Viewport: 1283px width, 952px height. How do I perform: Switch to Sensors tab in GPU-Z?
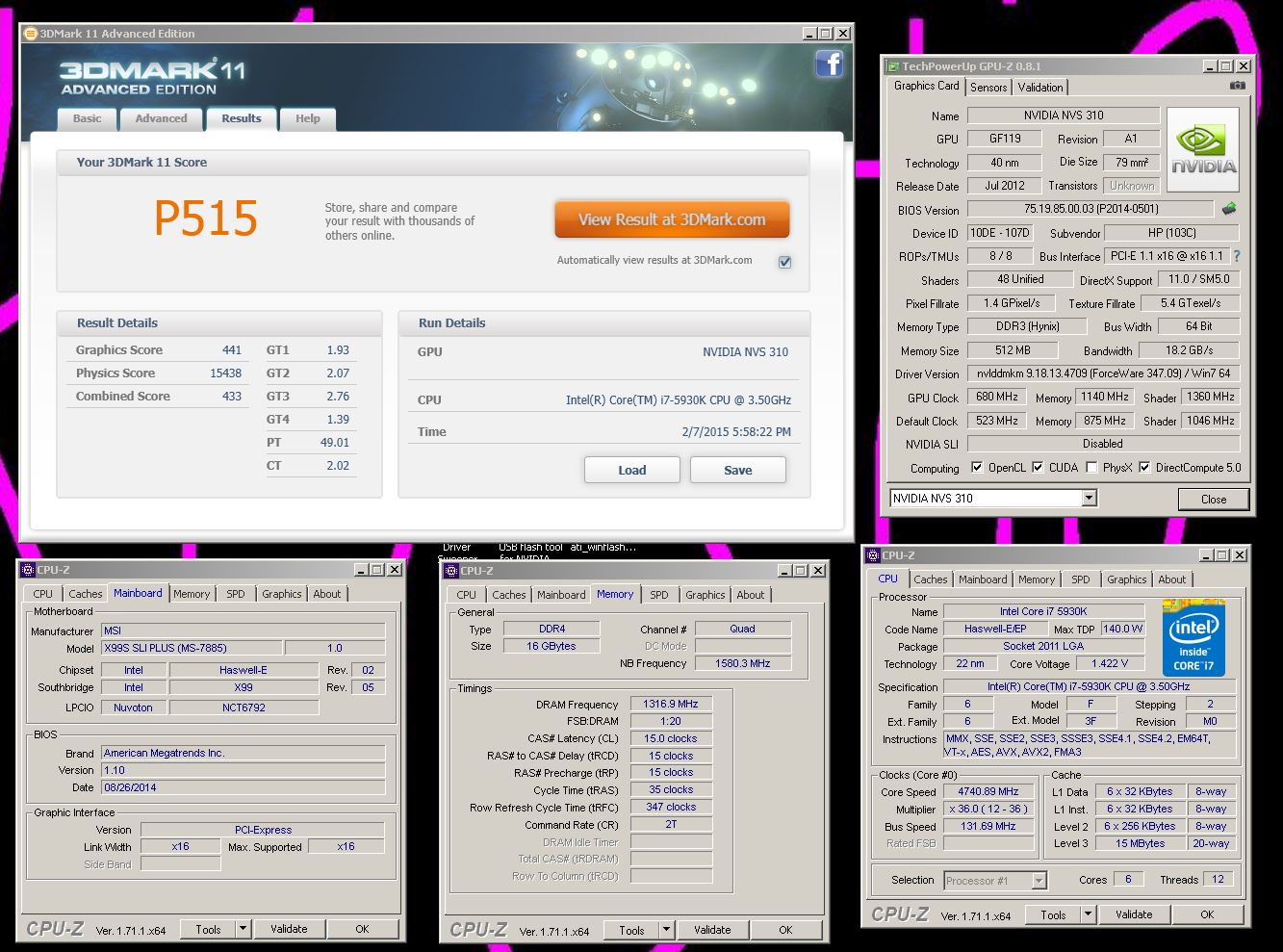click(988, 88)
